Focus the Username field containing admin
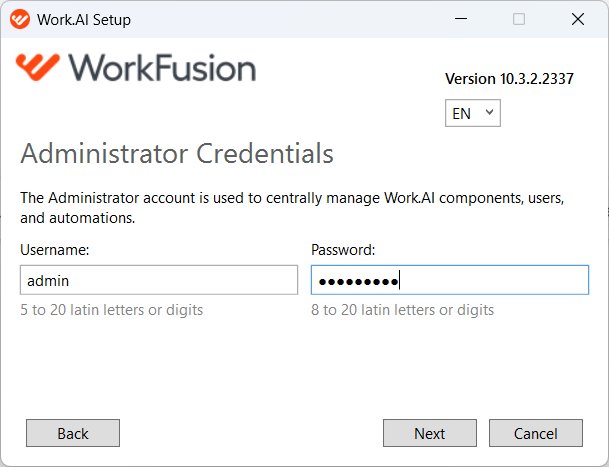 click(159, 280)
